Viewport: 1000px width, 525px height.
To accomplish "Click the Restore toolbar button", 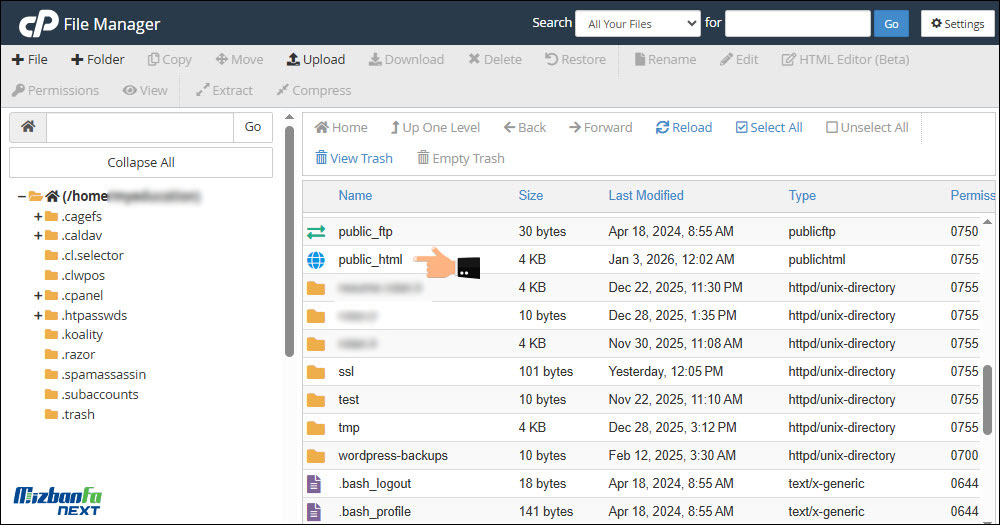I will (575, 59).
